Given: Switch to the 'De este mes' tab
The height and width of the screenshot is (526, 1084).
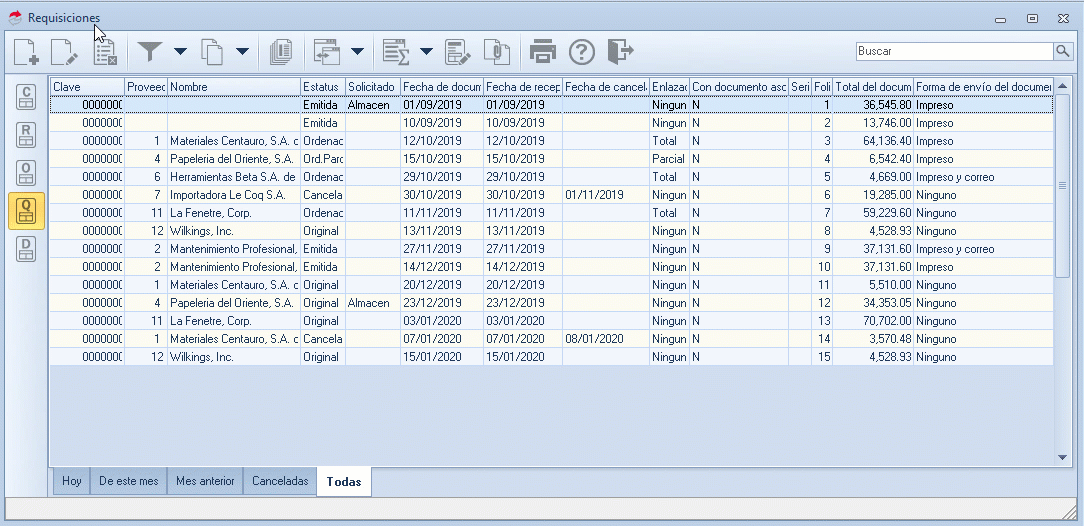Looking at the screenshot, I should tap(128, 481).
